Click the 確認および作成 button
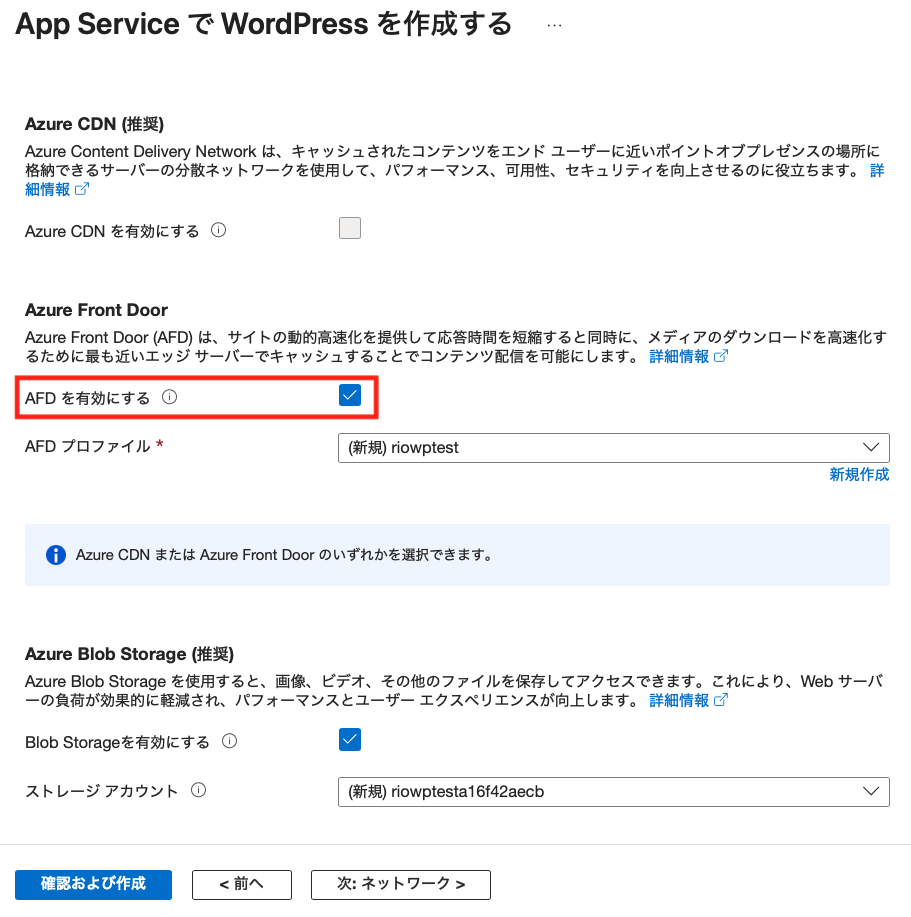This screenshot has height=917, width=911. [x=94, y=884]
